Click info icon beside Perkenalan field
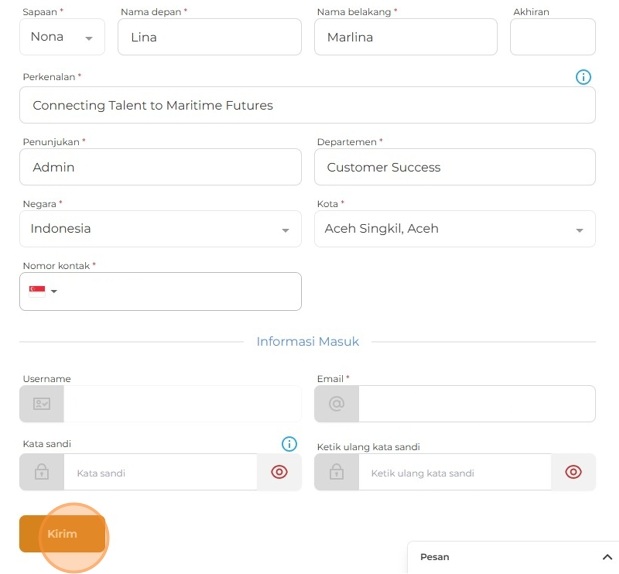This screenshot has height=574, width=619. point(583,77)
